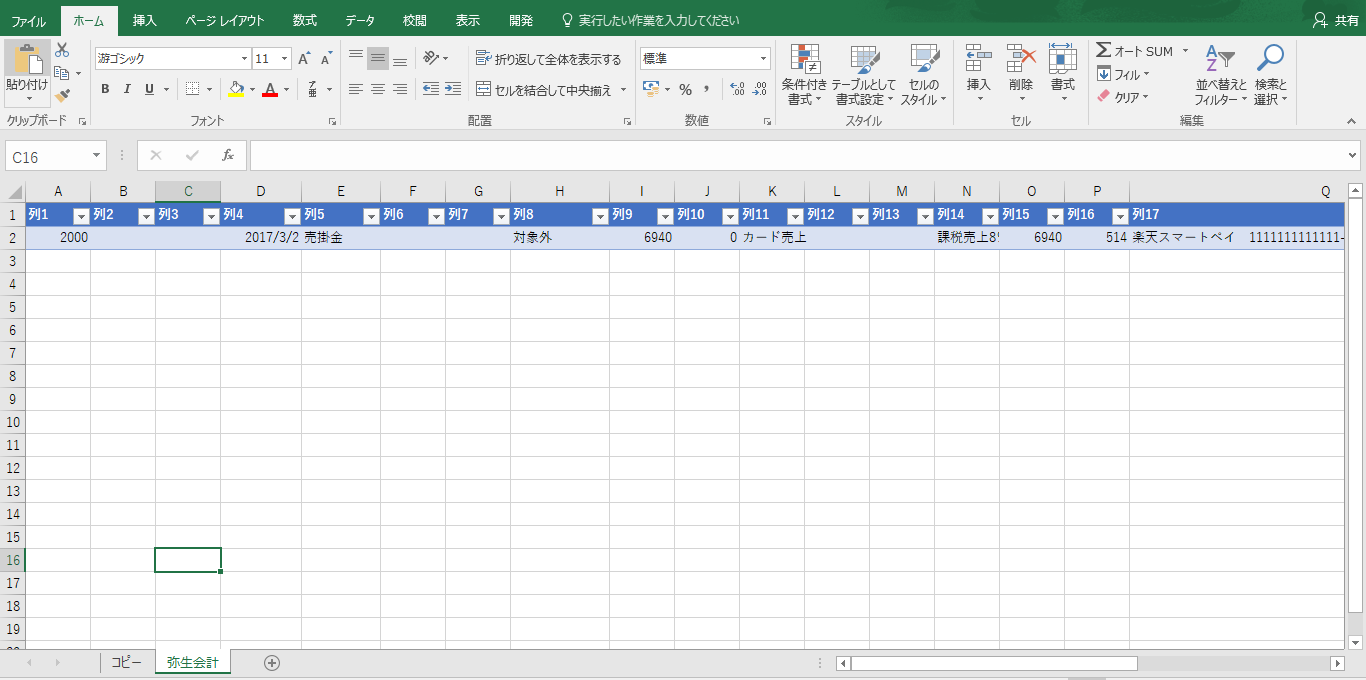The image size is (1366, 680).
Task: Click the formula bar input field
Action: 798,156
